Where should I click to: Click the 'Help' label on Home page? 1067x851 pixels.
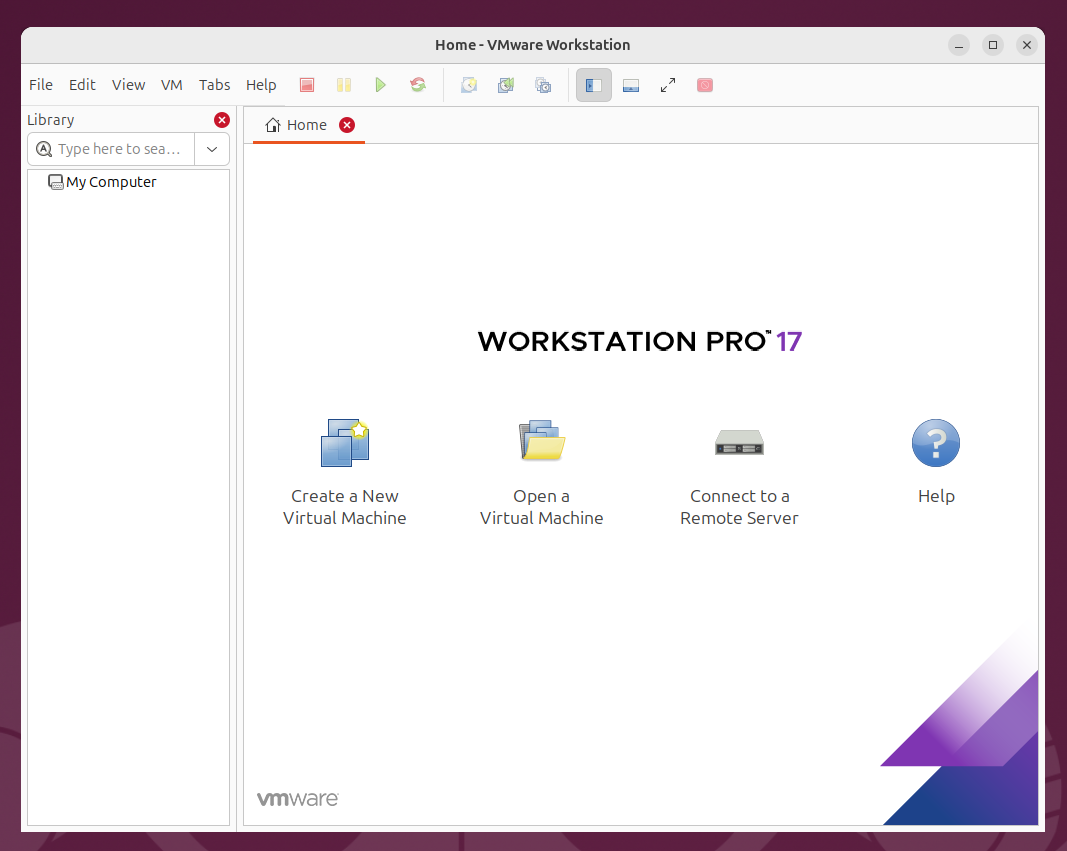[936, 496]
